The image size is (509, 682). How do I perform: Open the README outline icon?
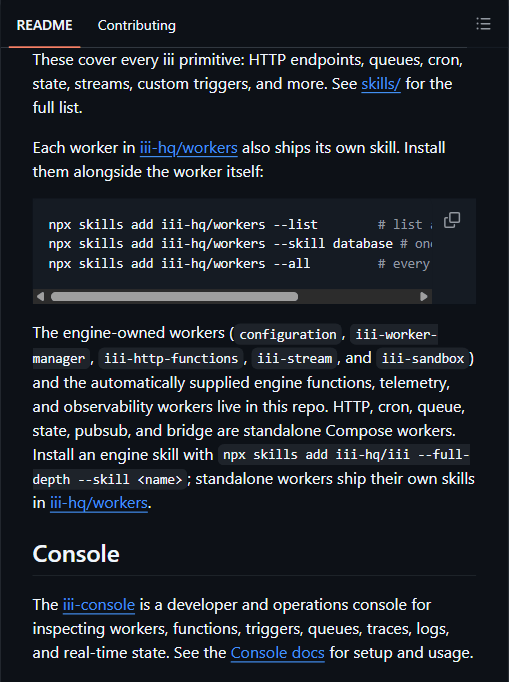point(483,24)
